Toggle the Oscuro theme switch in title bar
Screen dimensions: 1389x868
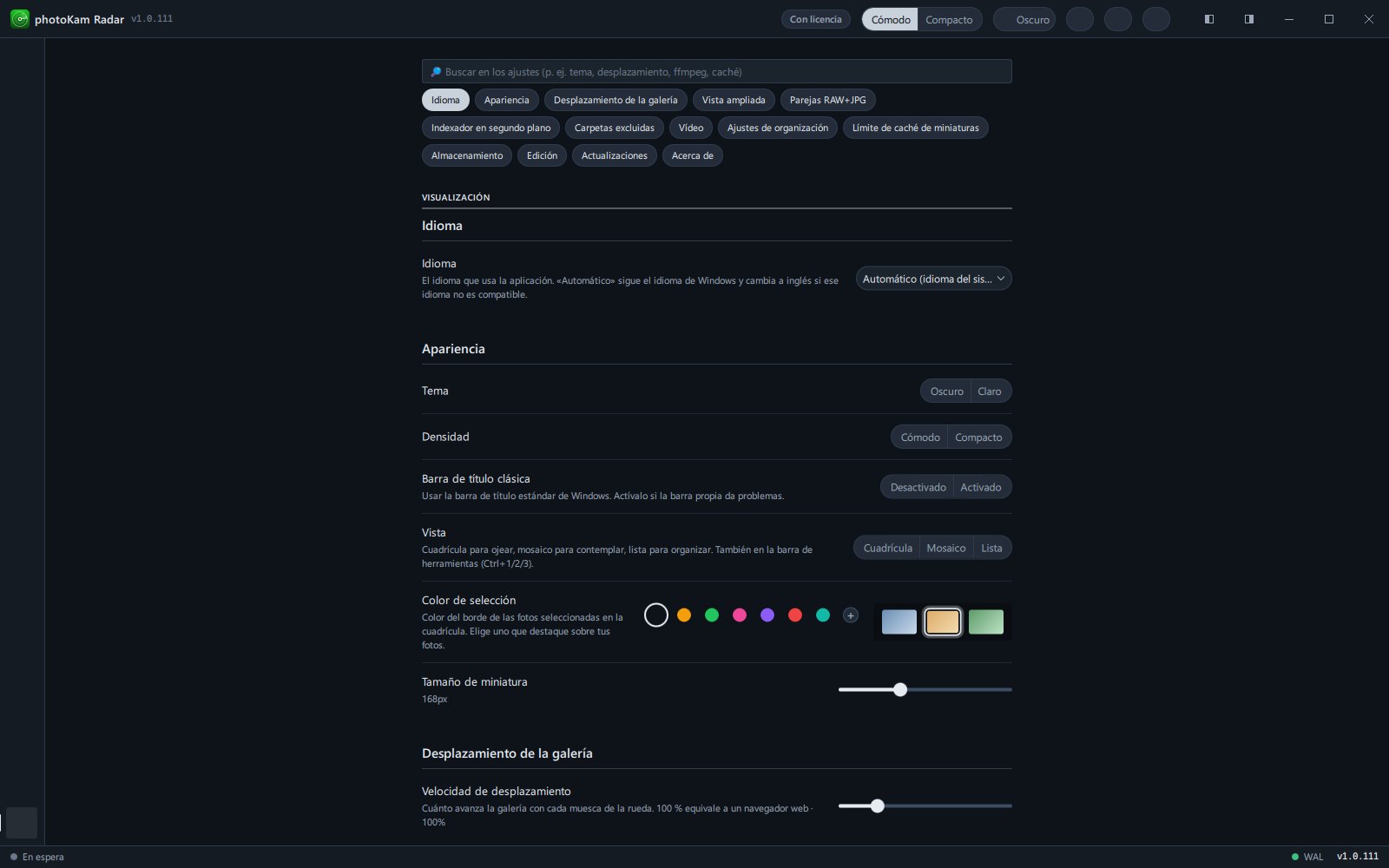click(1024, 19)
